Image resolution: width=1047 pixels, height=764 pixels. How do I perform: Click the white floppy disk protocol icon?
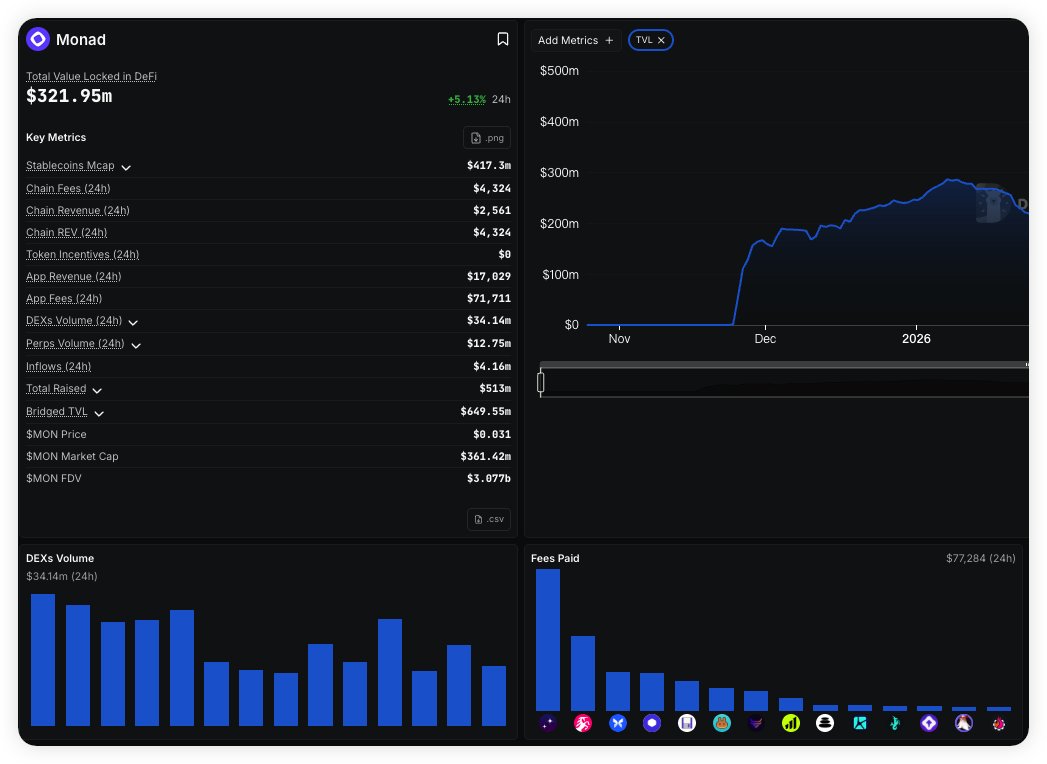click(x=687, y=723)
